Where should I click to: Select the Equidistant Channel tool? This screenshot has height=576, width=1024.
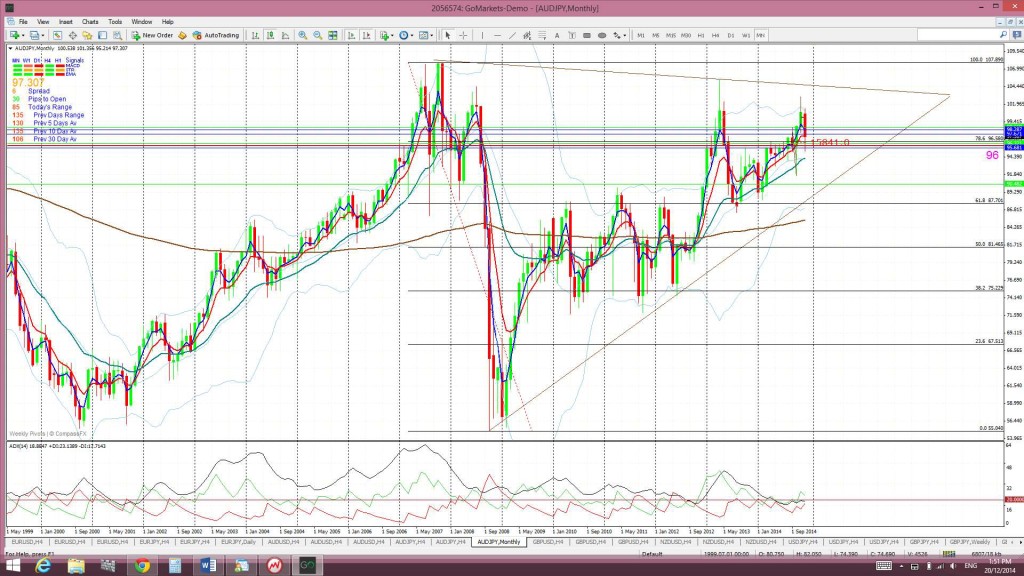pyautogui.click(x=527, y=35)
